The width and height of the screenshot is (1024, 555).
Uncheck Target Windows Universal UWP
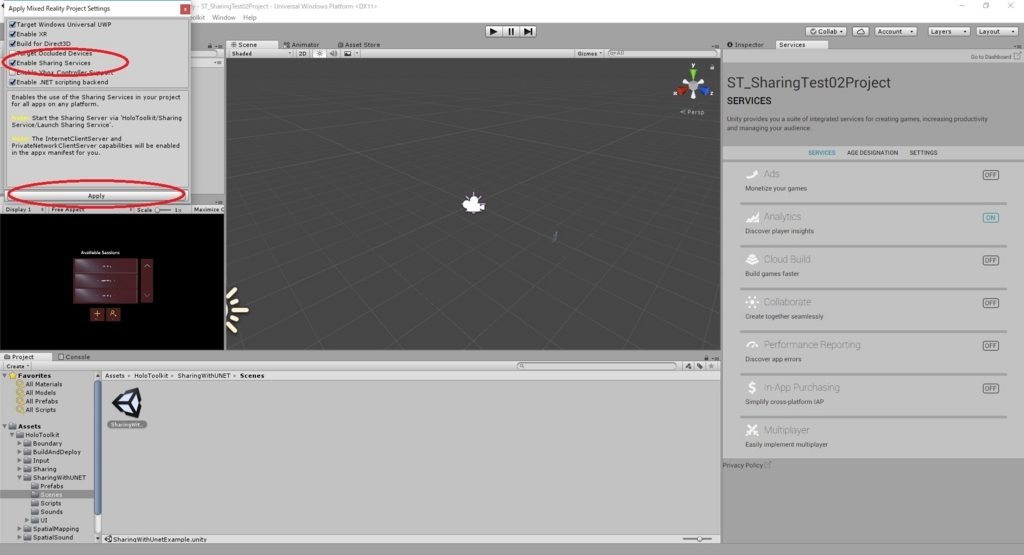12,24
